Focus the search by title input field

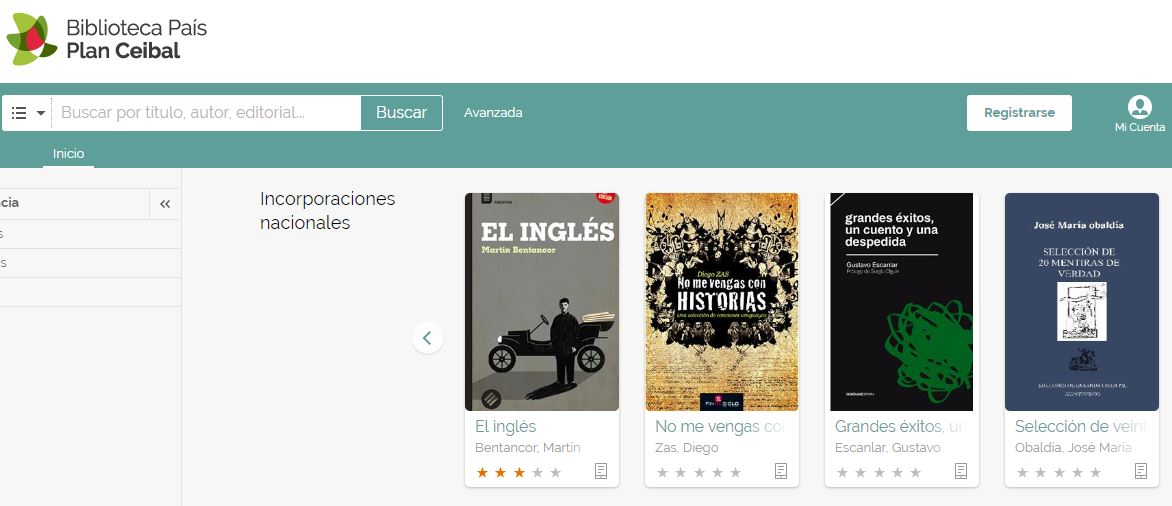[206, 113]
